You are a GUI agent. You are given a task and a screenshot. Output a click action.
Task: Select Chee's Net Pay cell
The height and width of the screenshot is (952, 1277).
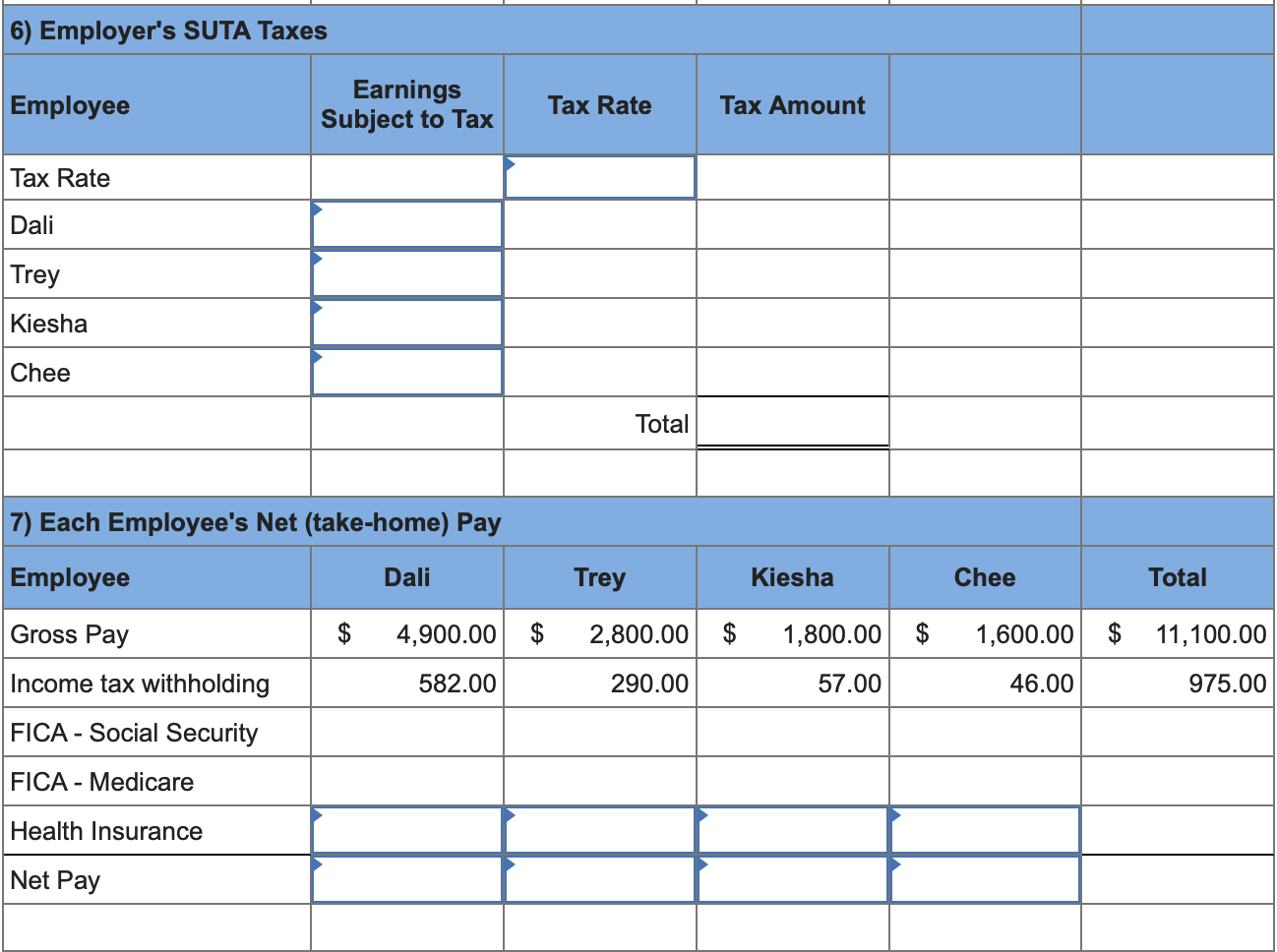tap(985, 879)
